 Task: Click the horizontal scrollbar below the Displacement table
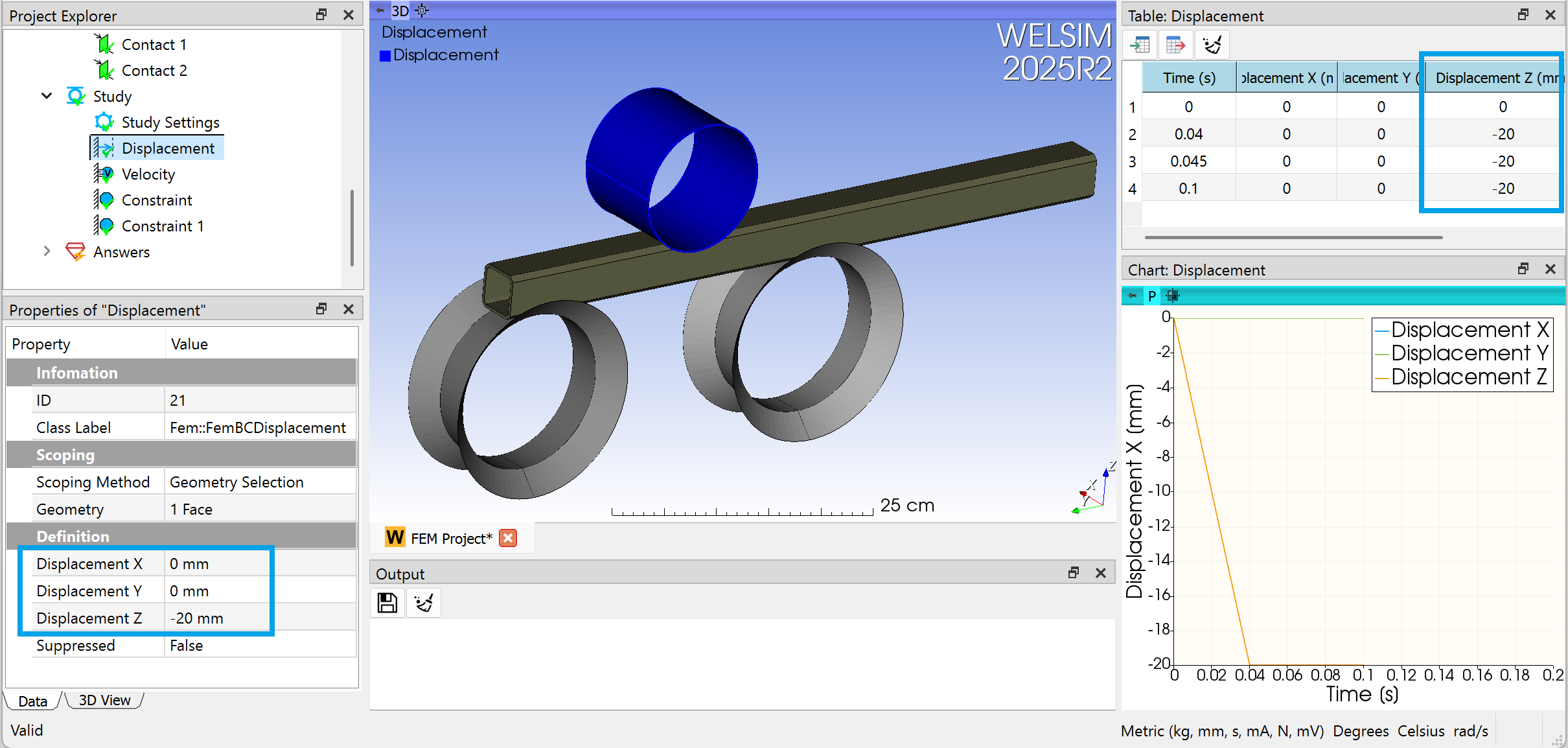coord(1293,238)
